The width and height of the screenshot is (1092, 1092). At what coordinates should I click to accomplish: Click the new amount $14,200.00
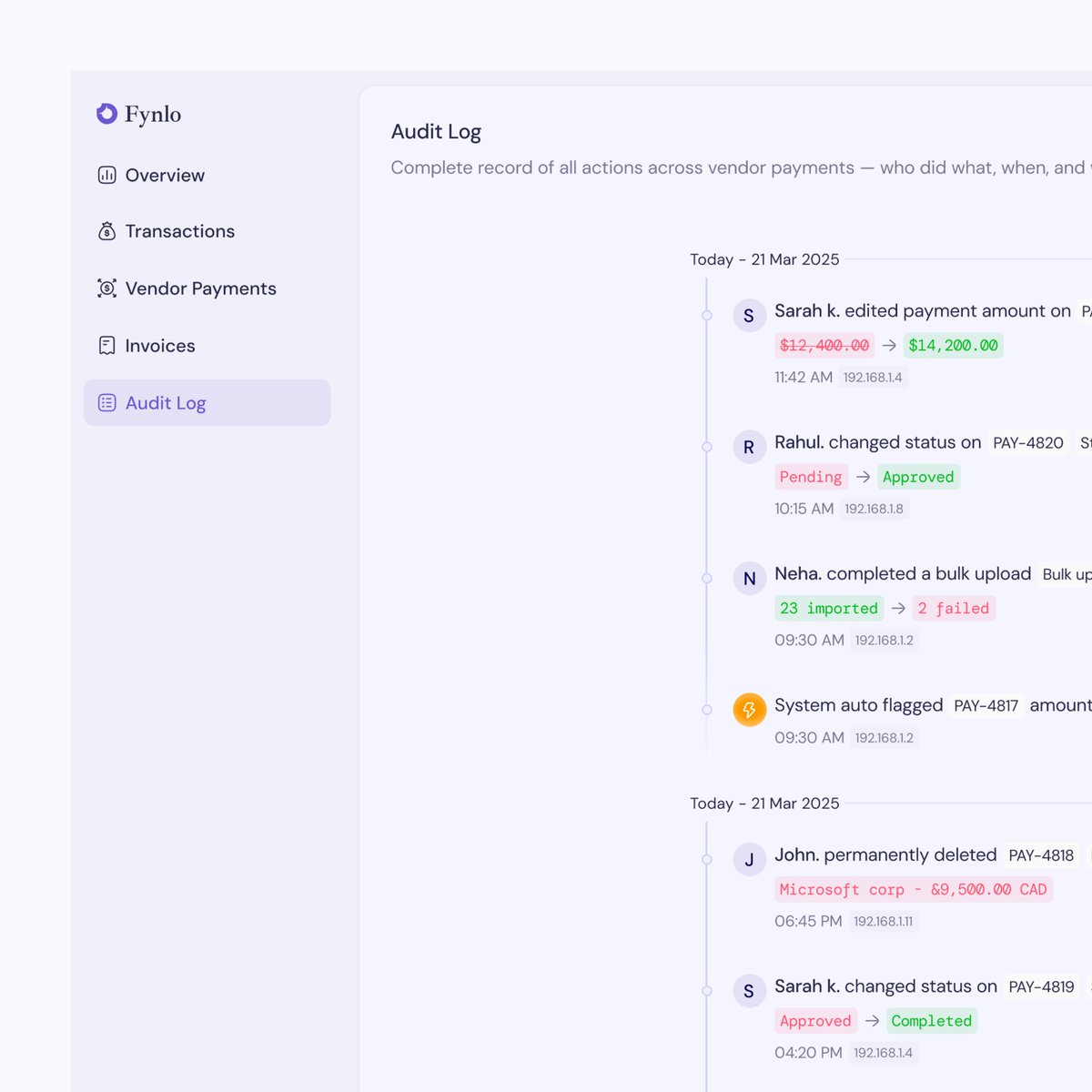pos(953,345)
